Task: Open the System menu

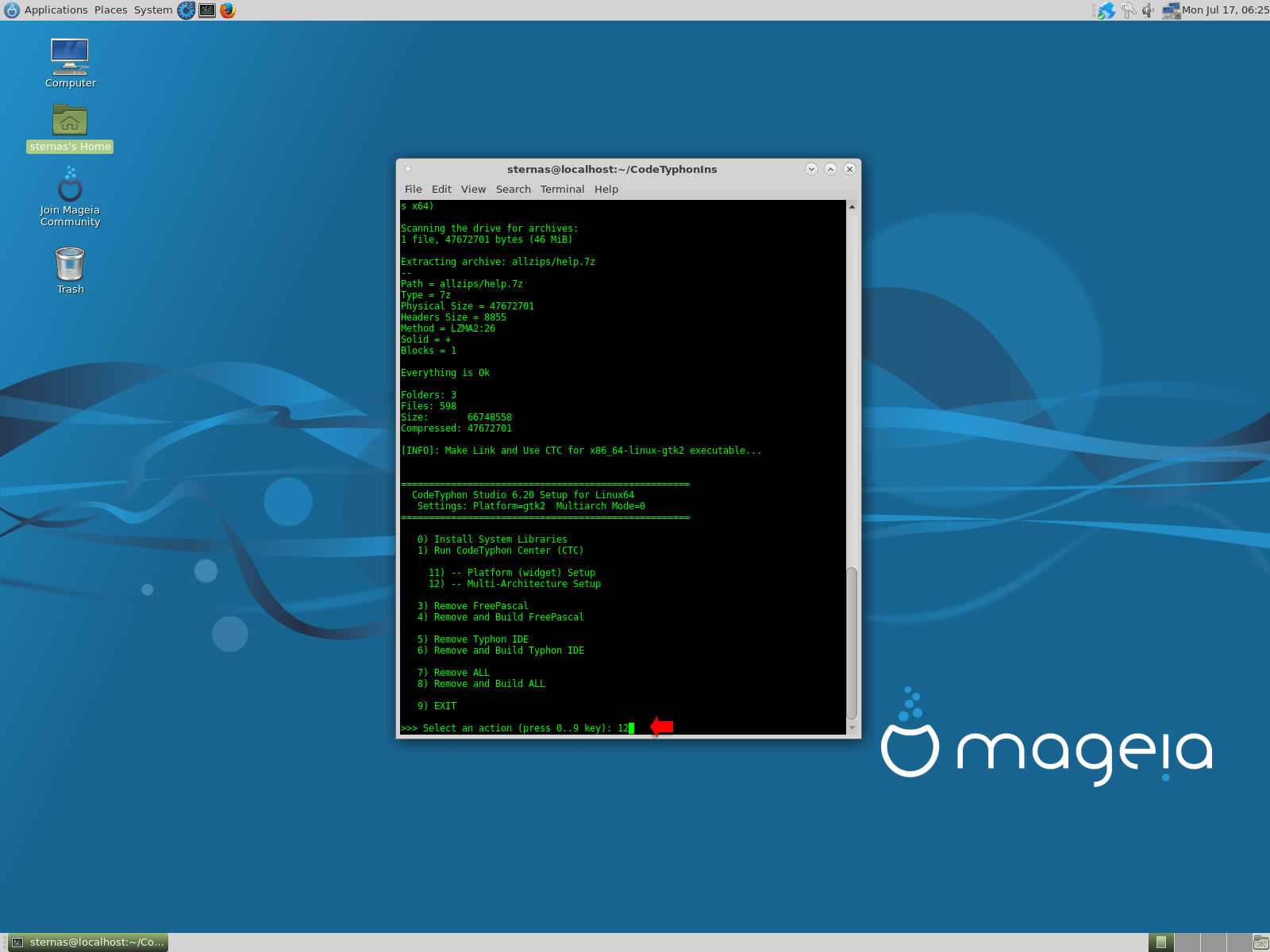Action: (x=153, y=10)
